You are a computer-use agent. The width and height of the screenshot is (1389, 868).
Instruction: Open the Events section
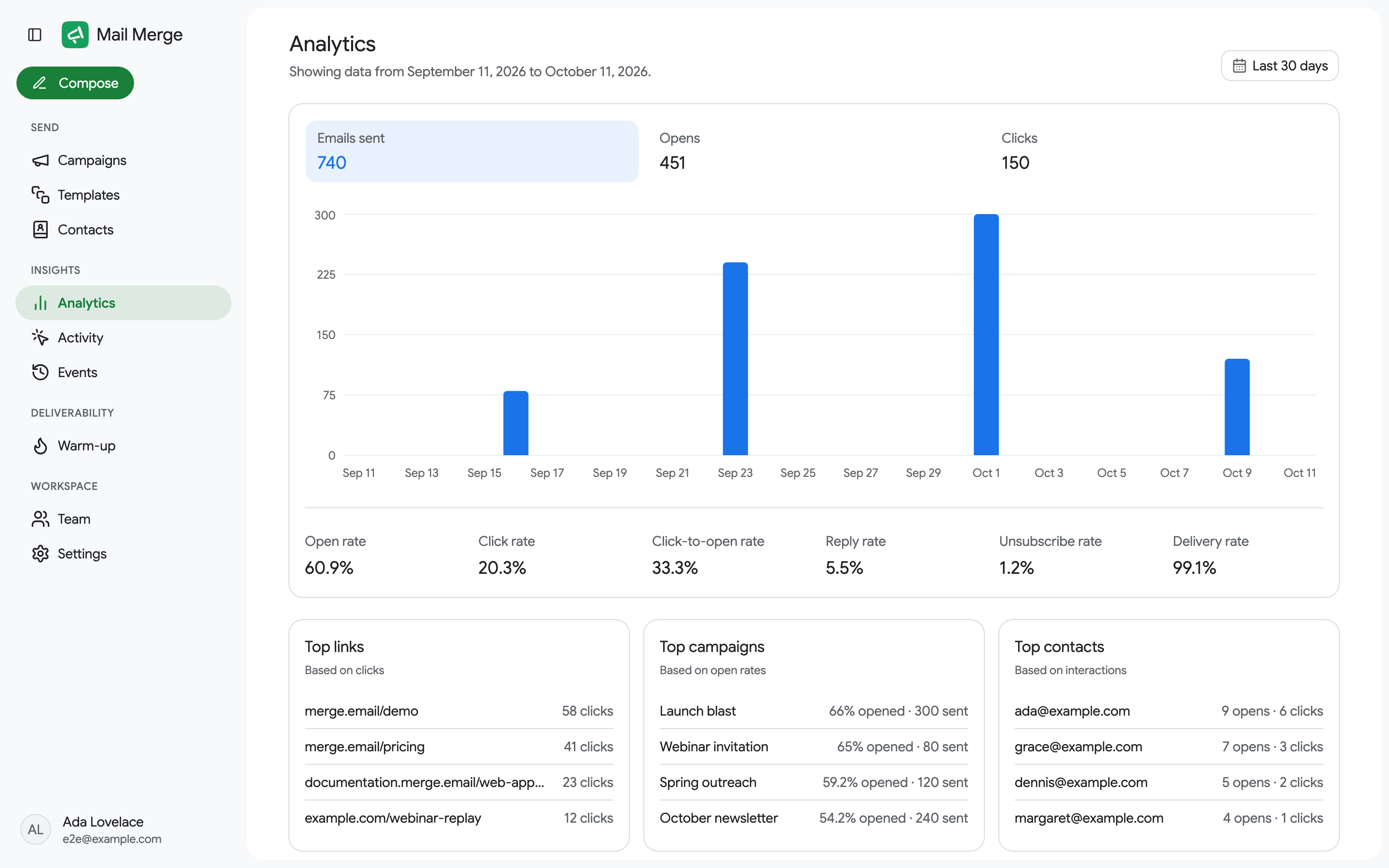(123, 373)
